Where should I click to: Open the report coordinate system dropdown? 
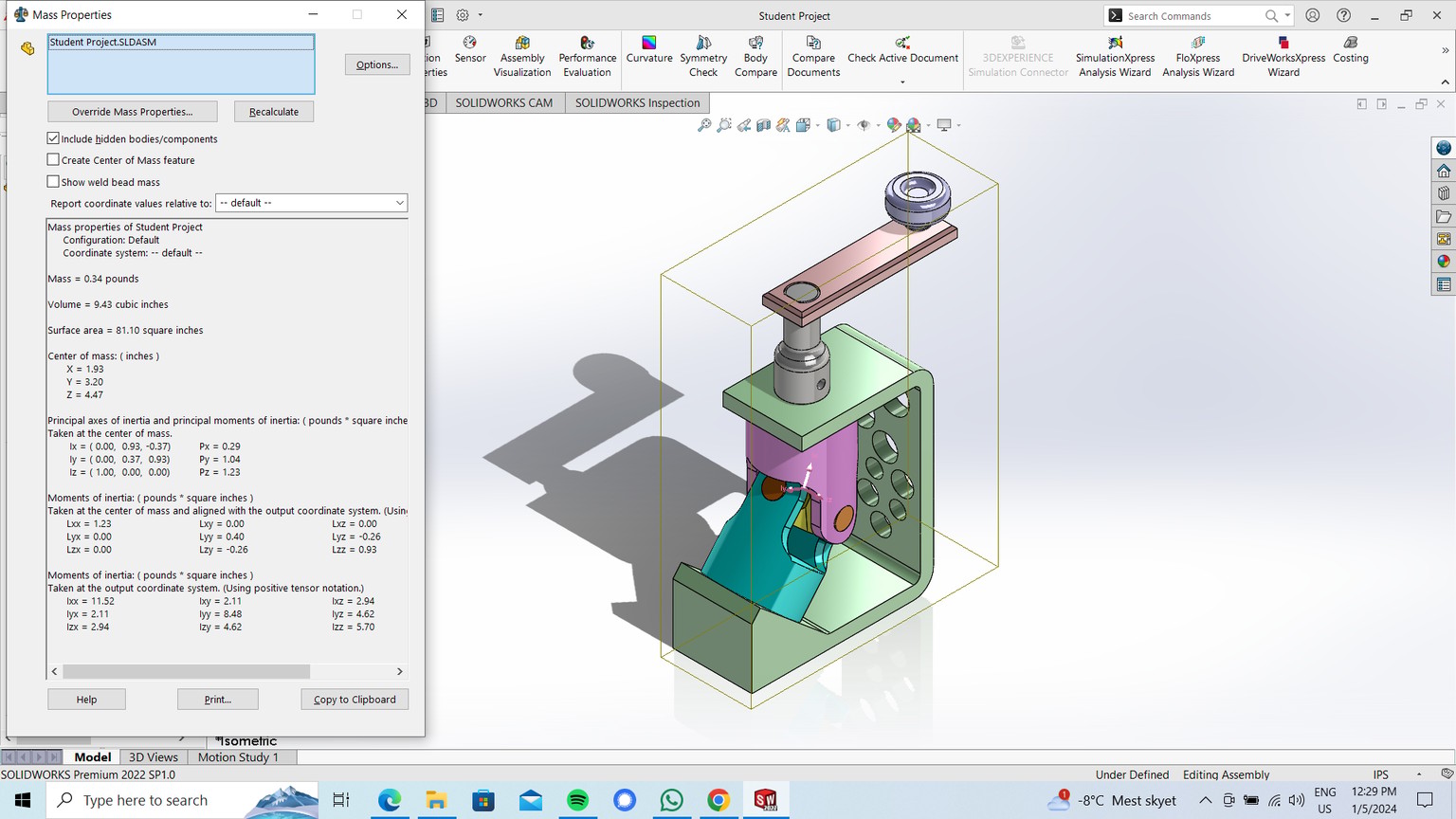point(312,203)
